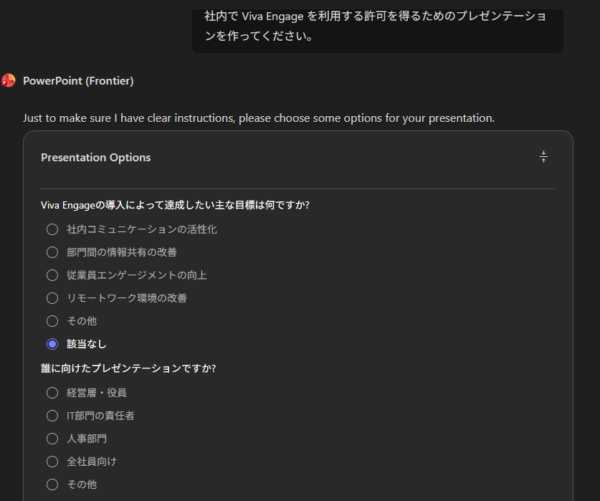Click the clear instructions message text
The height and width of the screenshot is (501, 600).
click(258, 118)
